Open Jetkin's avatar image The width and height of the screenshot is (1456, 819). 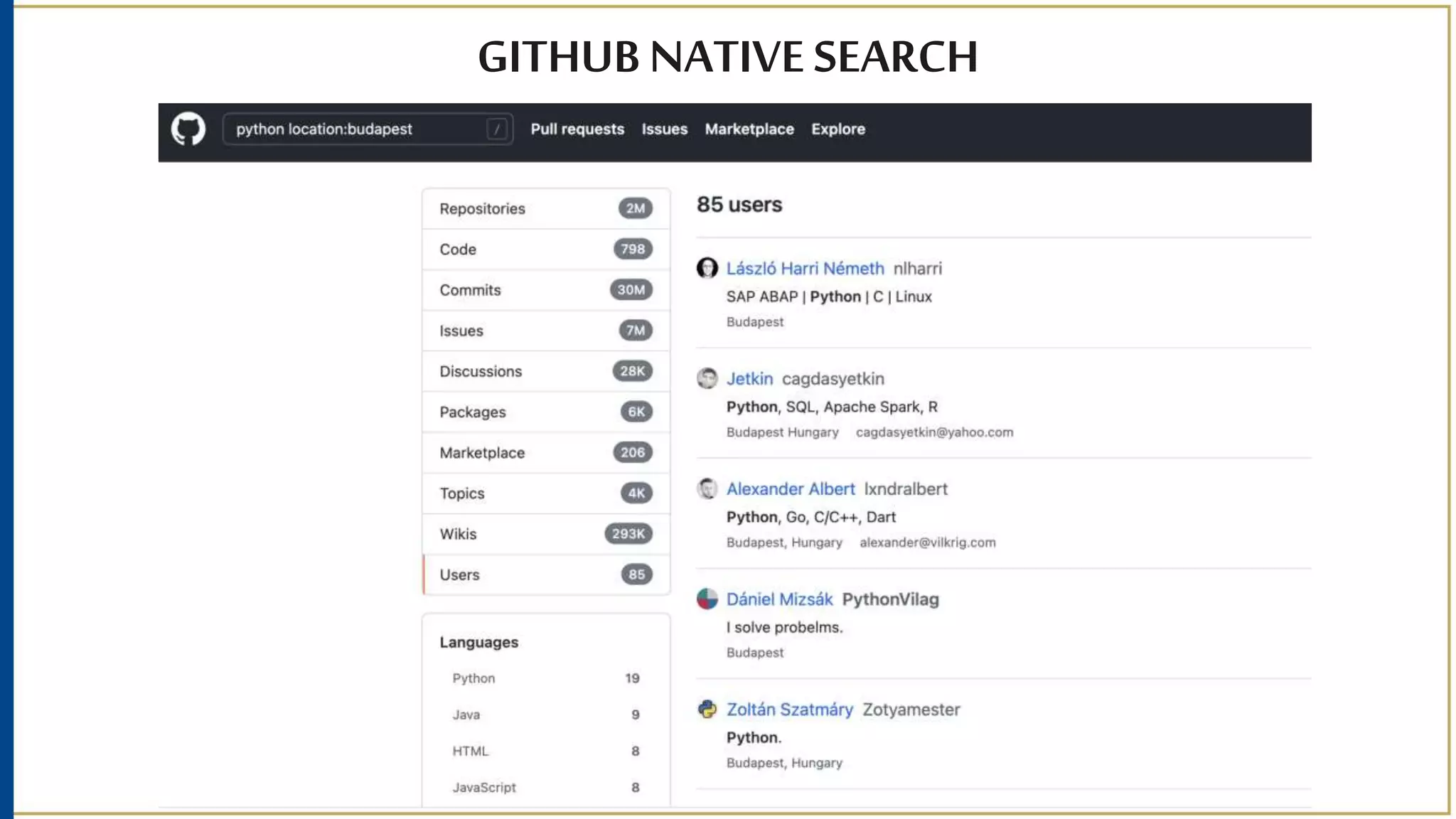[x=707, y=378]
